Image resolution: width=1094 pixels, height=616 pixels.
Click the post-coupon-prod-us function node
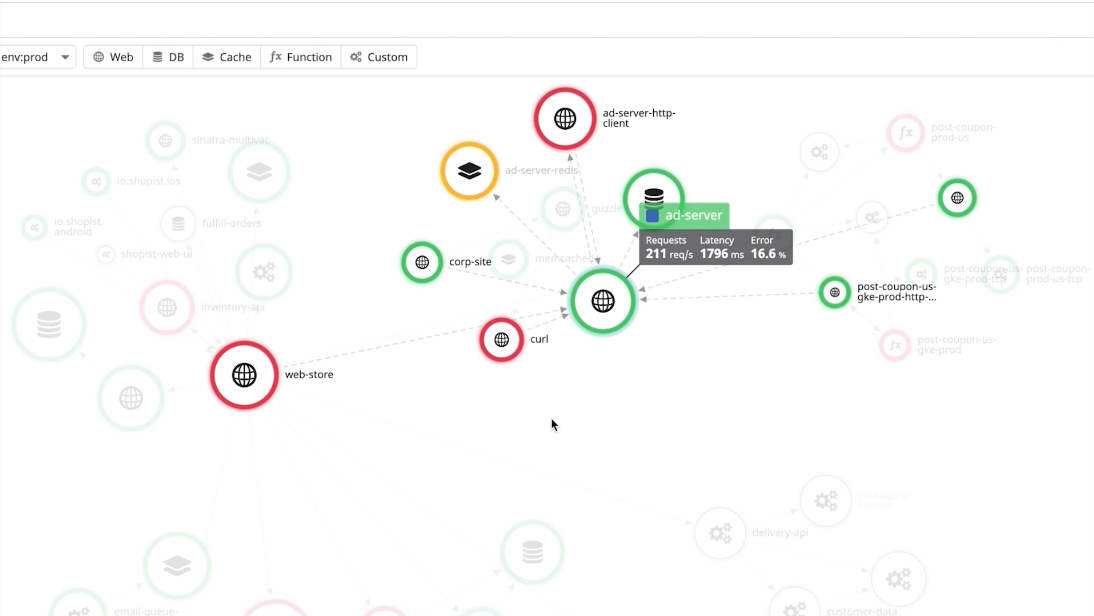click(x=906, y=133)
